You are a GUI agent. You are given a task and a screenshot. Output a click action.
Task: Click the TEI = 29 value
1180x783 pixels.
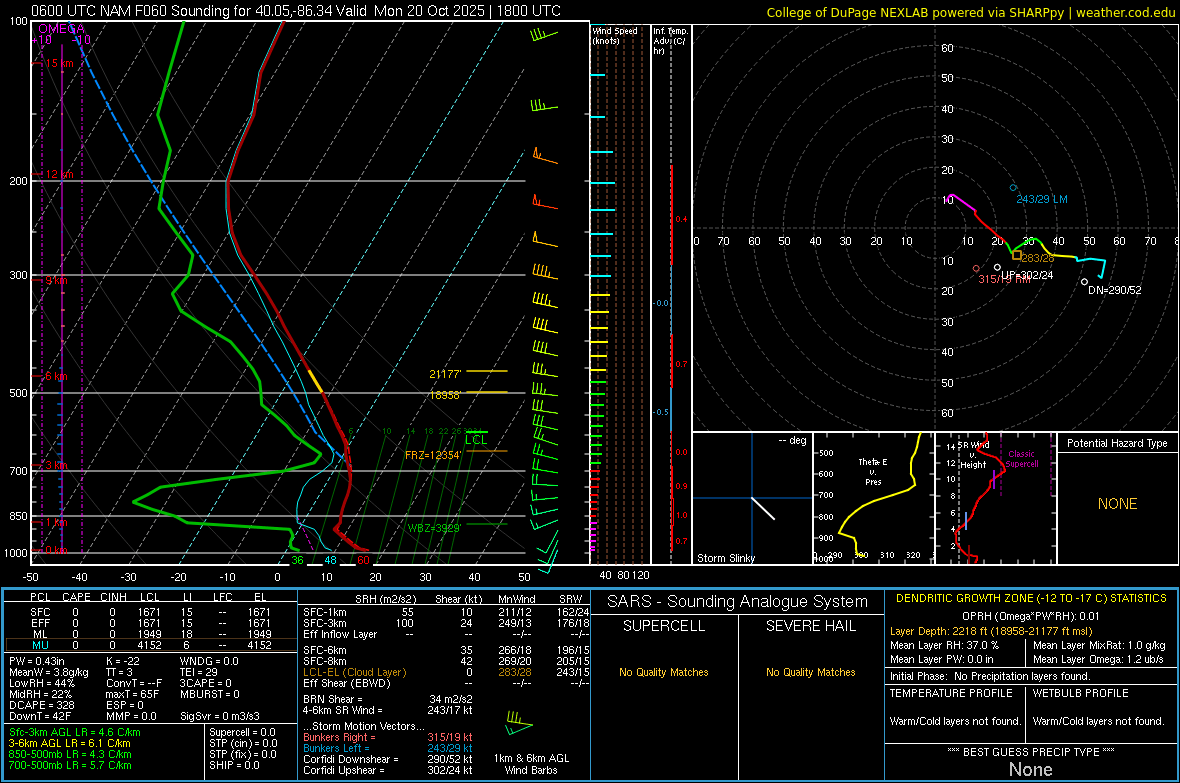(x=199, y=672)
